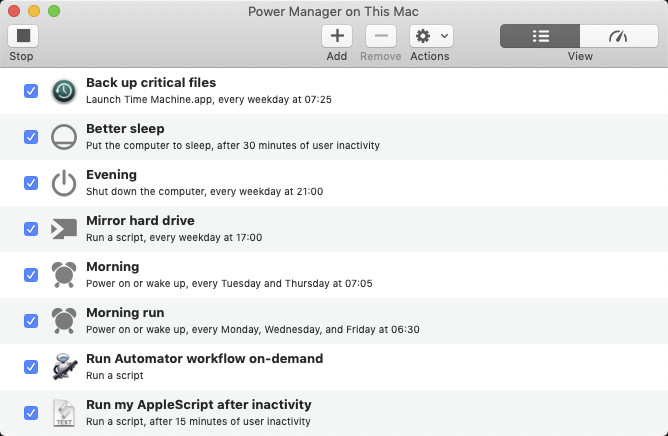Click the power icon for Evening
Screen dimensions: 668x436
point(64,183)
